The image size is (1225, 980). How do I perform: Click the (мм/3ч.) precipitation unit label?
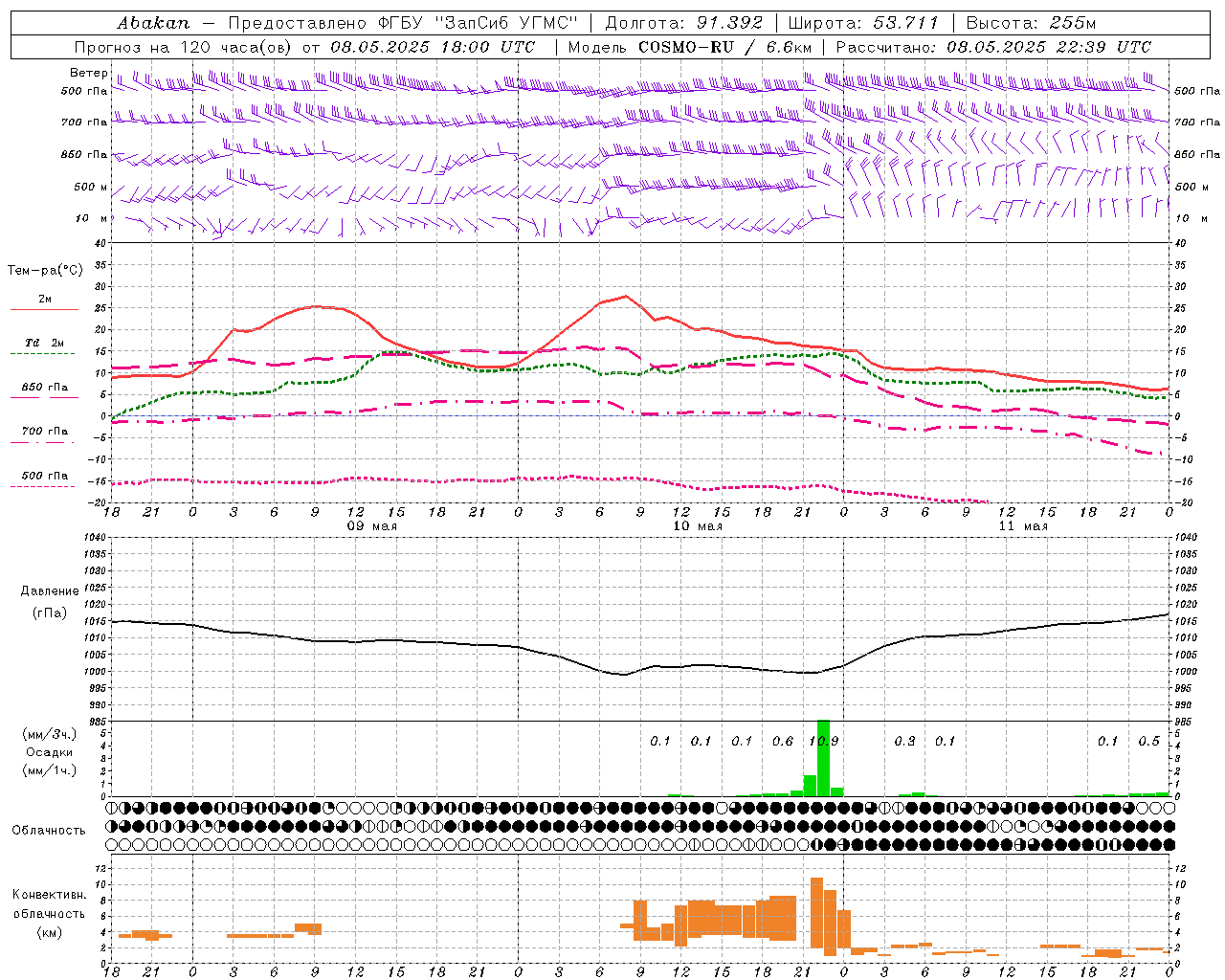50,735
